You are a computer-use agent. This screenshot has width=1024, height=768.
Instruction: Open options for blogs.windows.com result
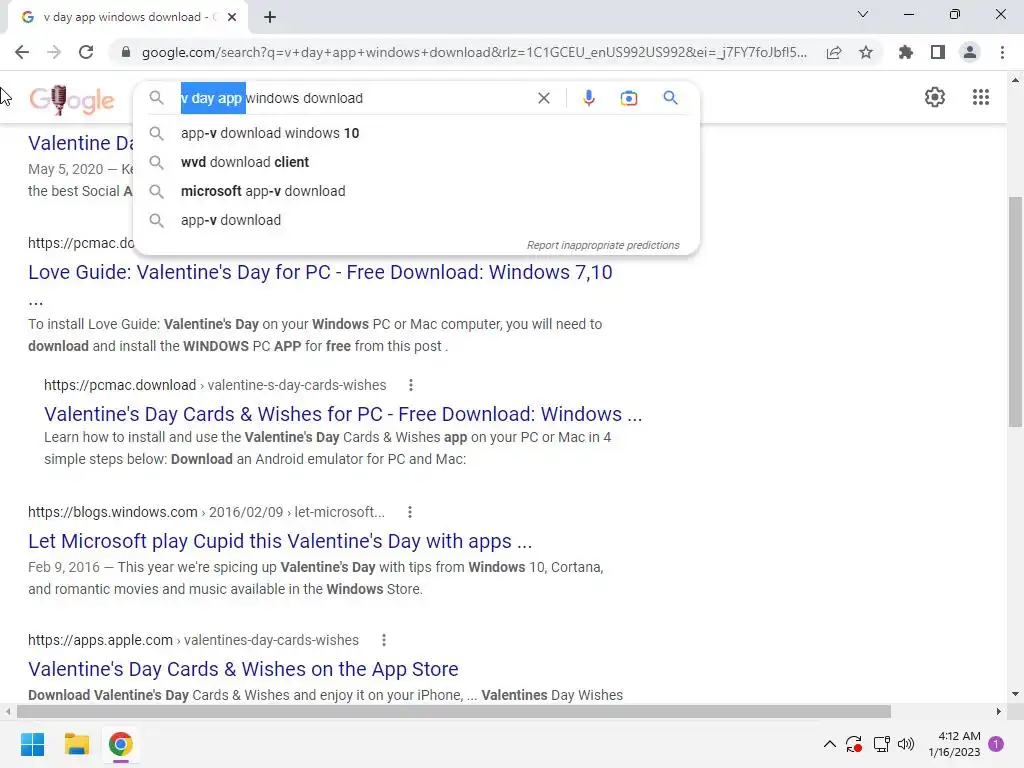410,512
